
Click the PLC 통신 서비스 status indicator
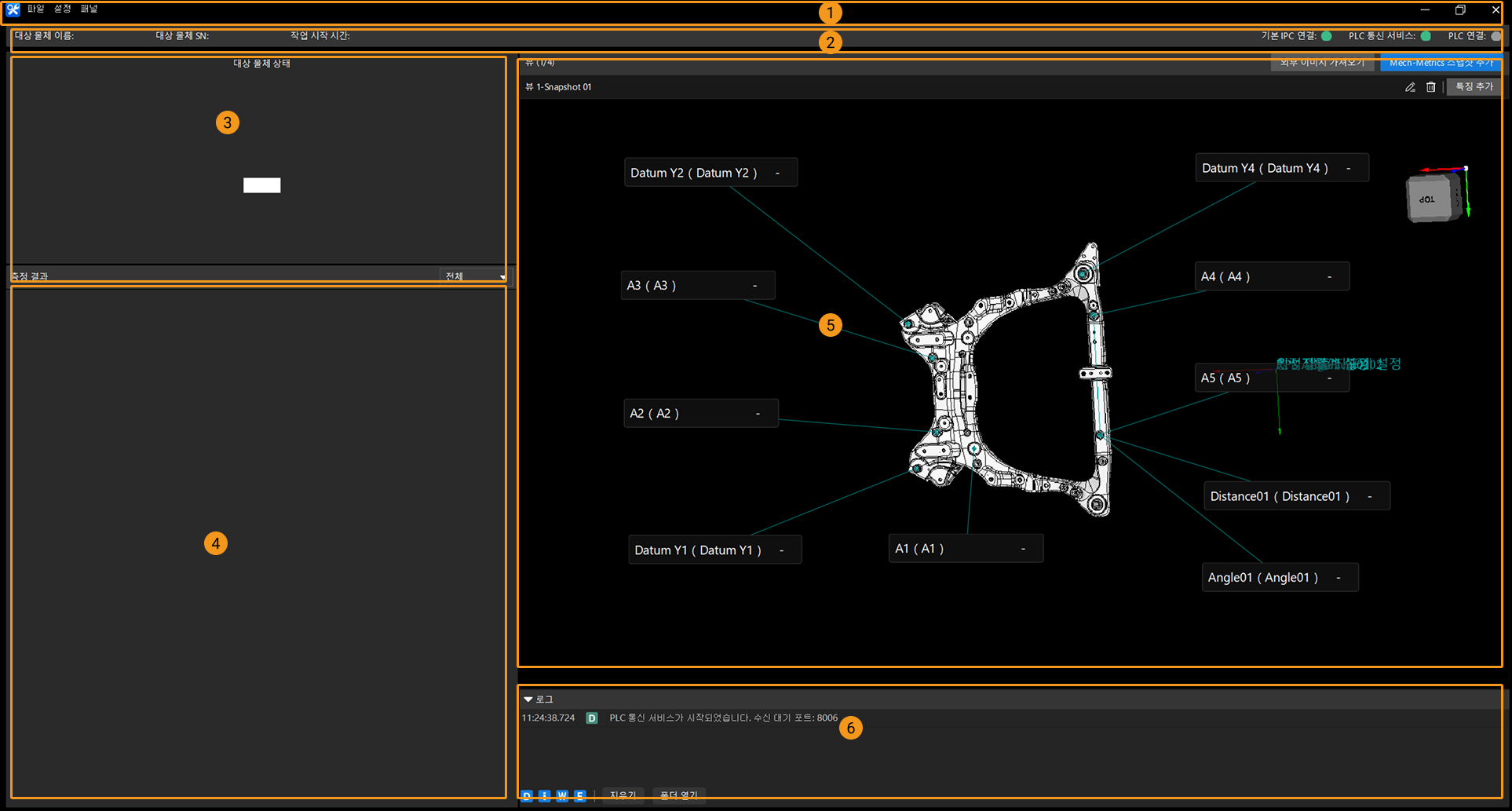coord(1426,36)
